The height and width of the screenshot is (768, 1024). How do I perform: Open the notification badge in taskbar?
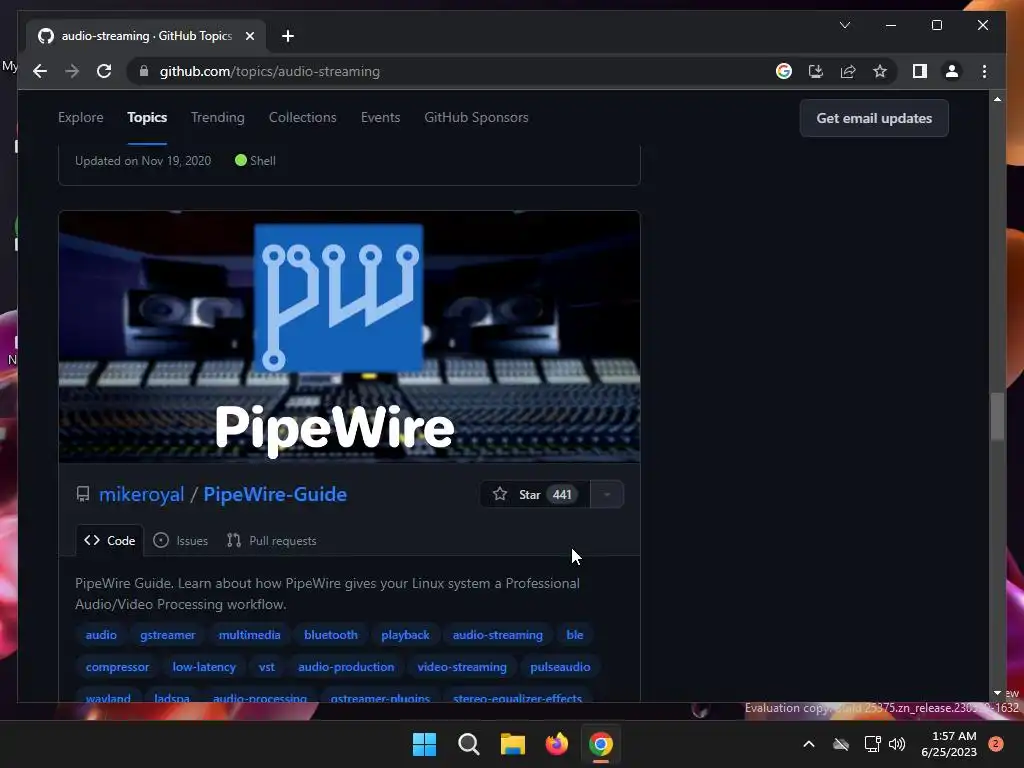pos(996,744)
